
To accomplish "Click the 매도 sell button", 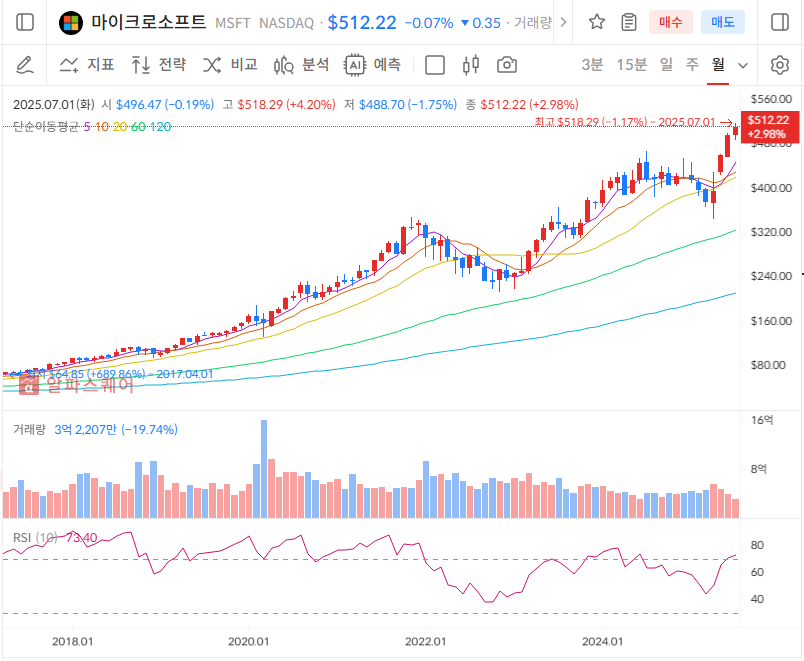I will pos(722,22).
